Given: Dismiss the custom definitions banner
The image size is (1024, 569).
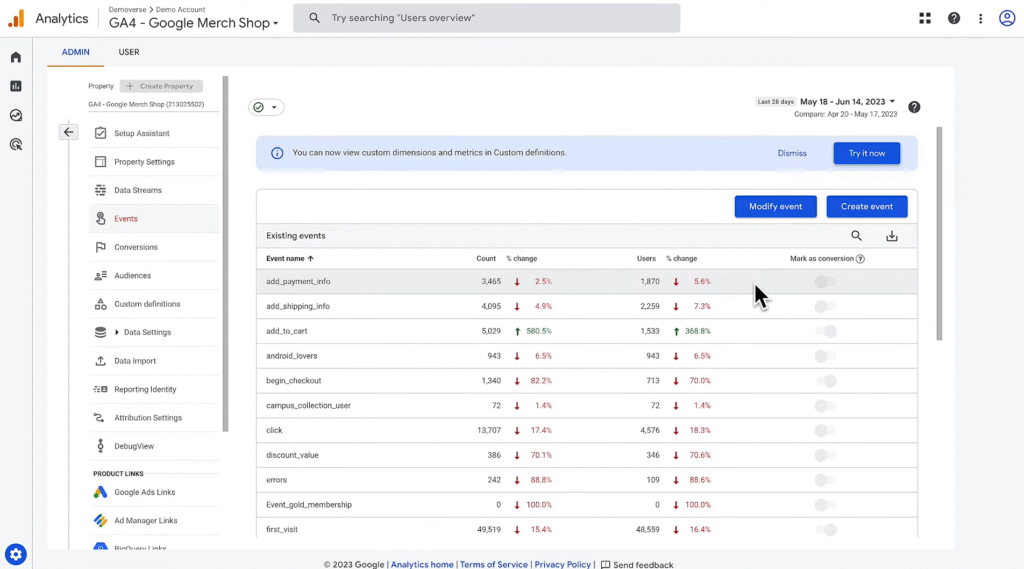Looking at the screenshot, I should 792,154.
